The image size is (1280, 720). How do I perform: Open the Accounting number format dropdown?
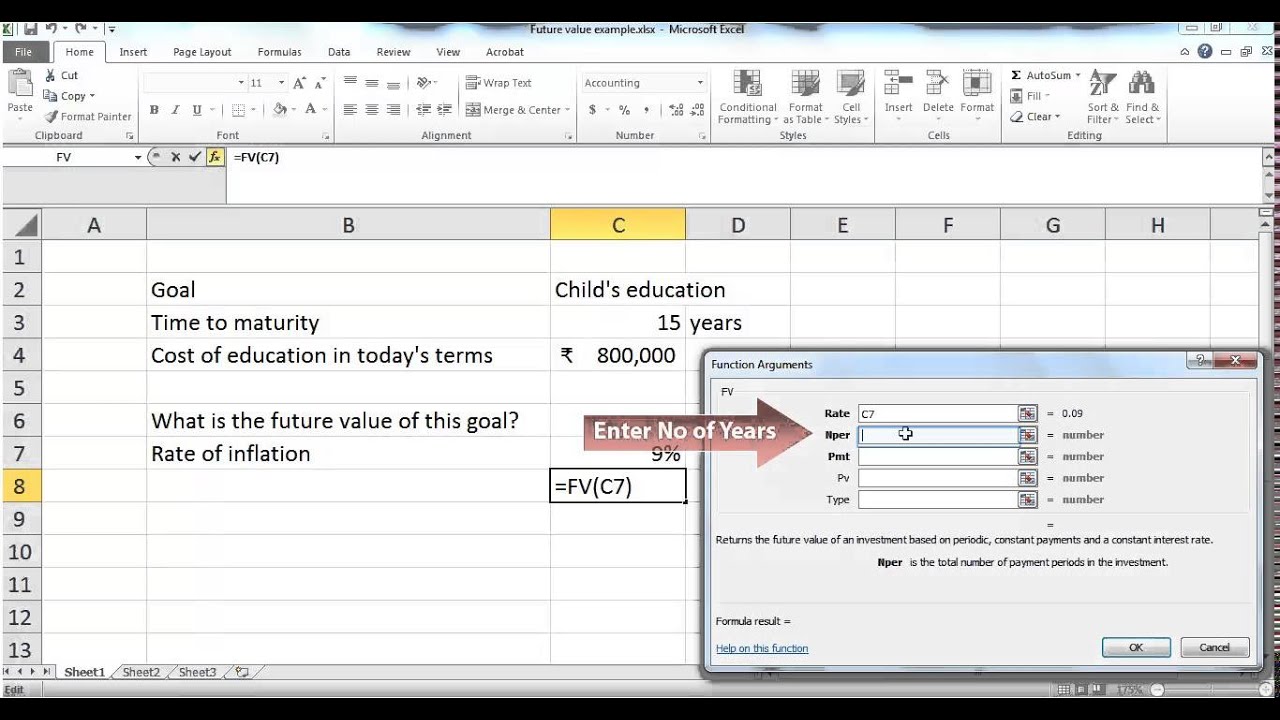[x=700, y=83]
